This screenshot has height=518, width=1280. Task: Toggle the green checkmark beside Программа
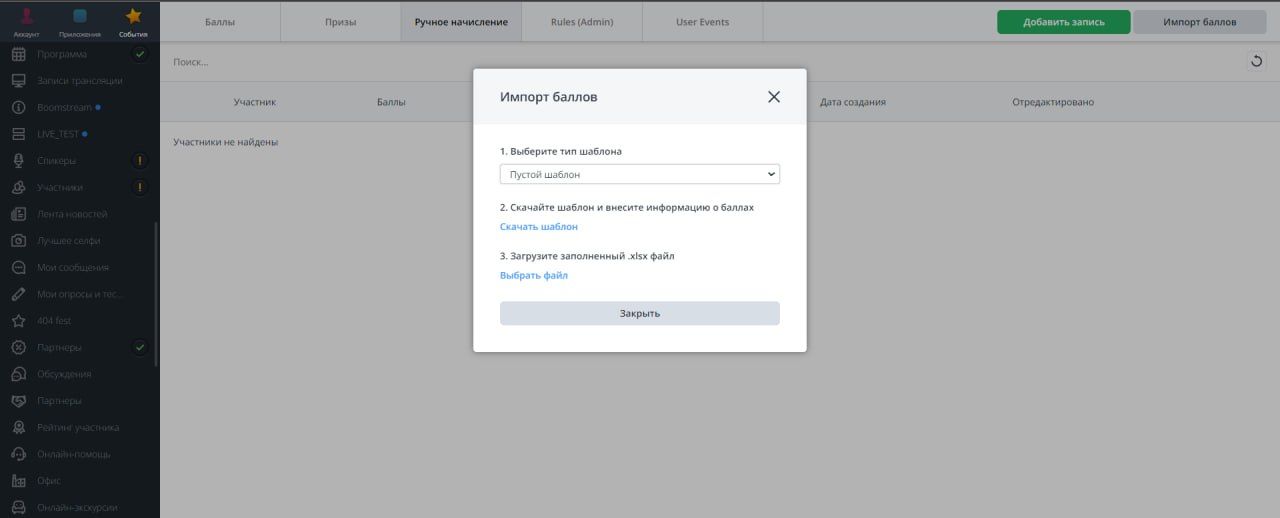(x=140, y=54)
